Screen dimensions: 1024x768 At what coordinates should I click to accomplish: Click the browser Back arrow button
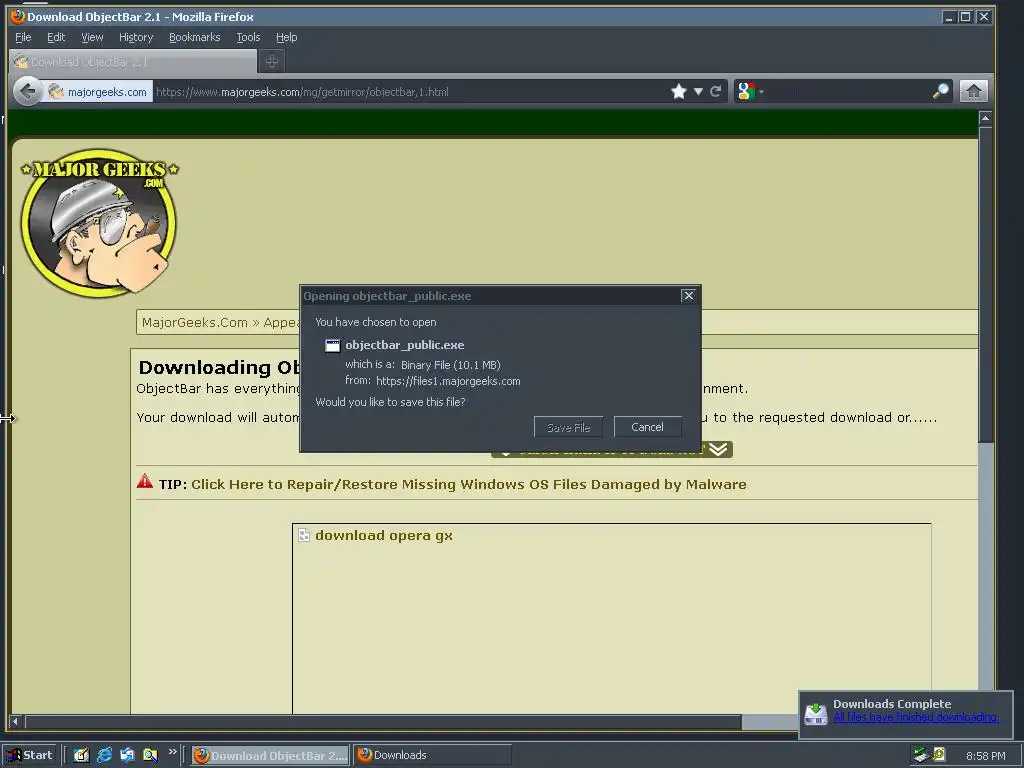(27, 91)
